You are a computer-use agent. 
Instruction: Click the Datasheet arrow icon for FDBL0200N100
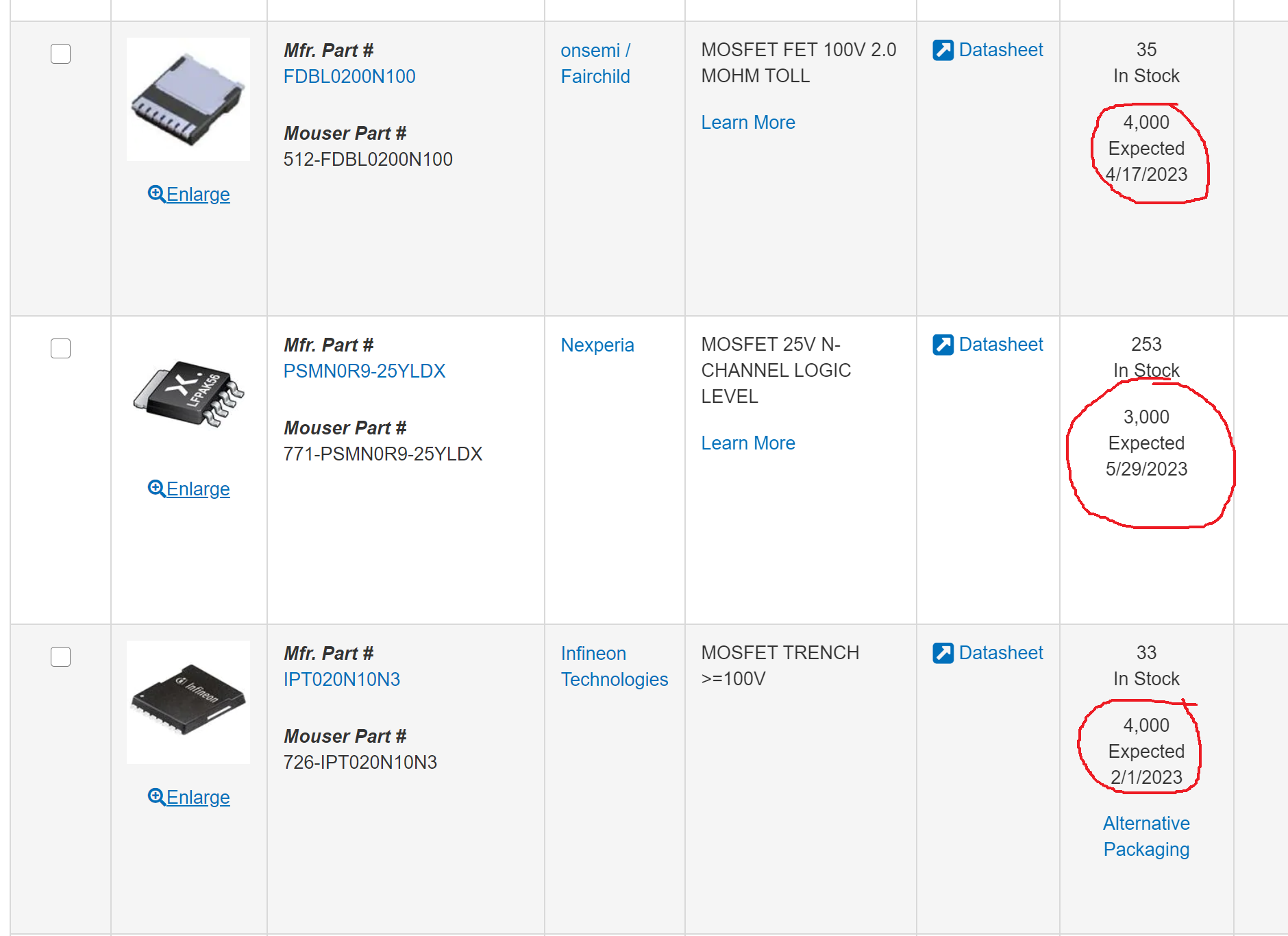(943, 50)
